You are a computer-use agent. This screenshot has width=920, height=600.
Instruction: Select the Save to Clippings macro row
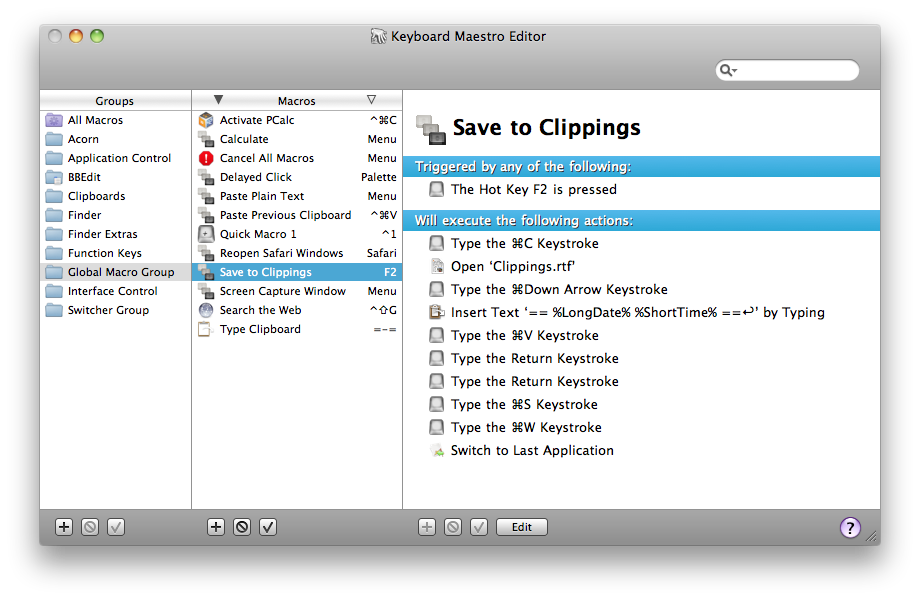click(297, 272)
